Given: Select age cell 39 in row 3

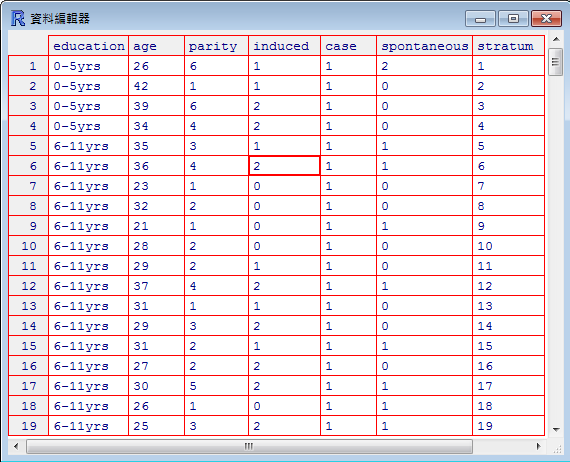Looking at the screenshot, I should click(156, 106).
